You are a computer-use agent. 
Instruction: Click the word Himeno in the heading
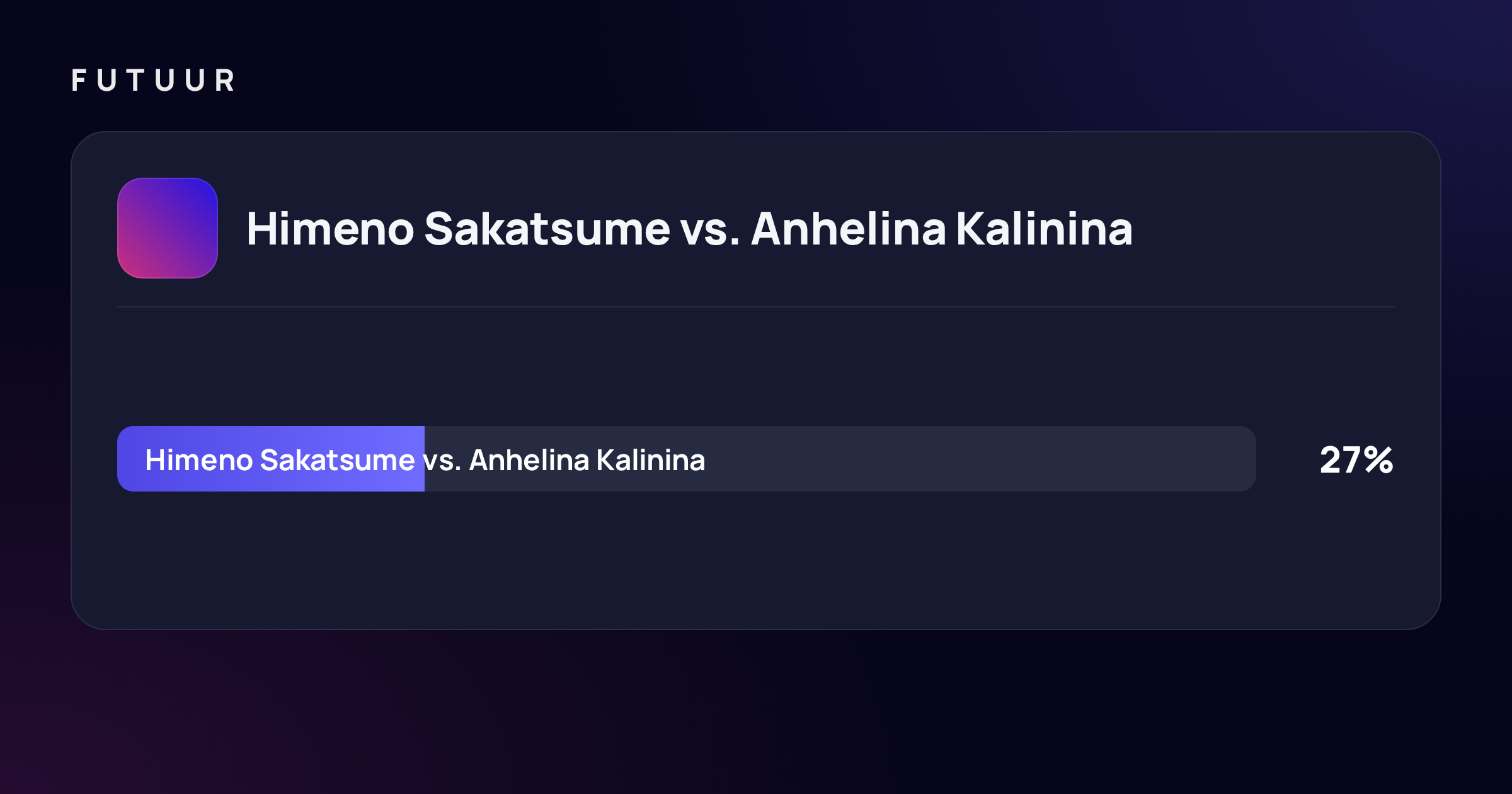click(330, 228)
